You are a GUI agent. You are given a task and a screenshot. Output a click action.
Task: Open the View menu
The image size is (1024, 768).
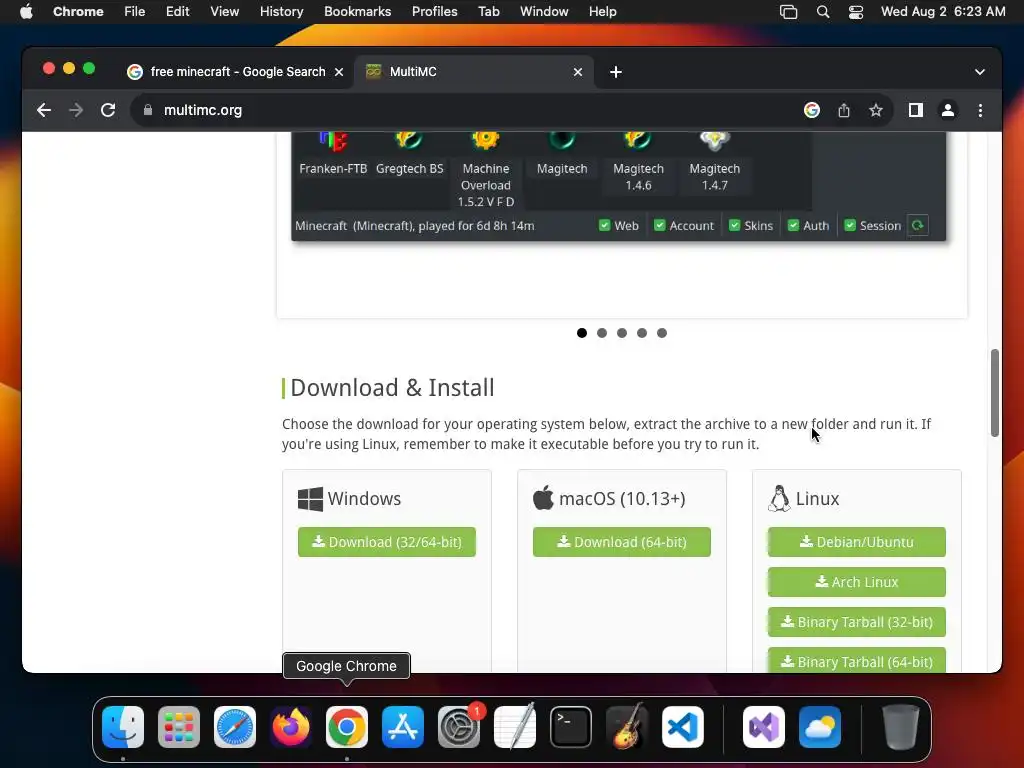point(224,12)
